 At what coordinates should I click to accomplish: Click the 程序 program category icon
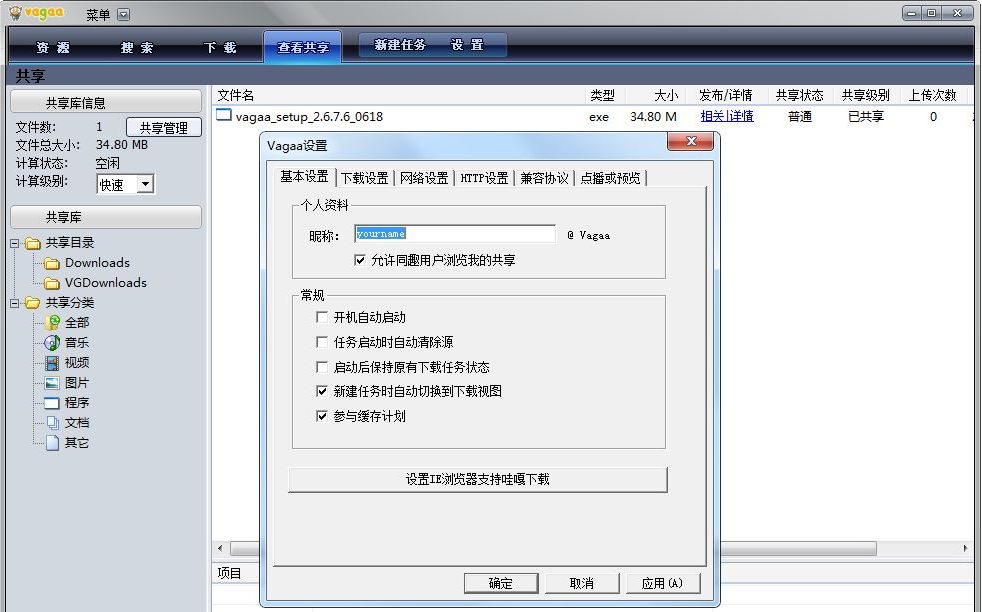click(52, 403)
